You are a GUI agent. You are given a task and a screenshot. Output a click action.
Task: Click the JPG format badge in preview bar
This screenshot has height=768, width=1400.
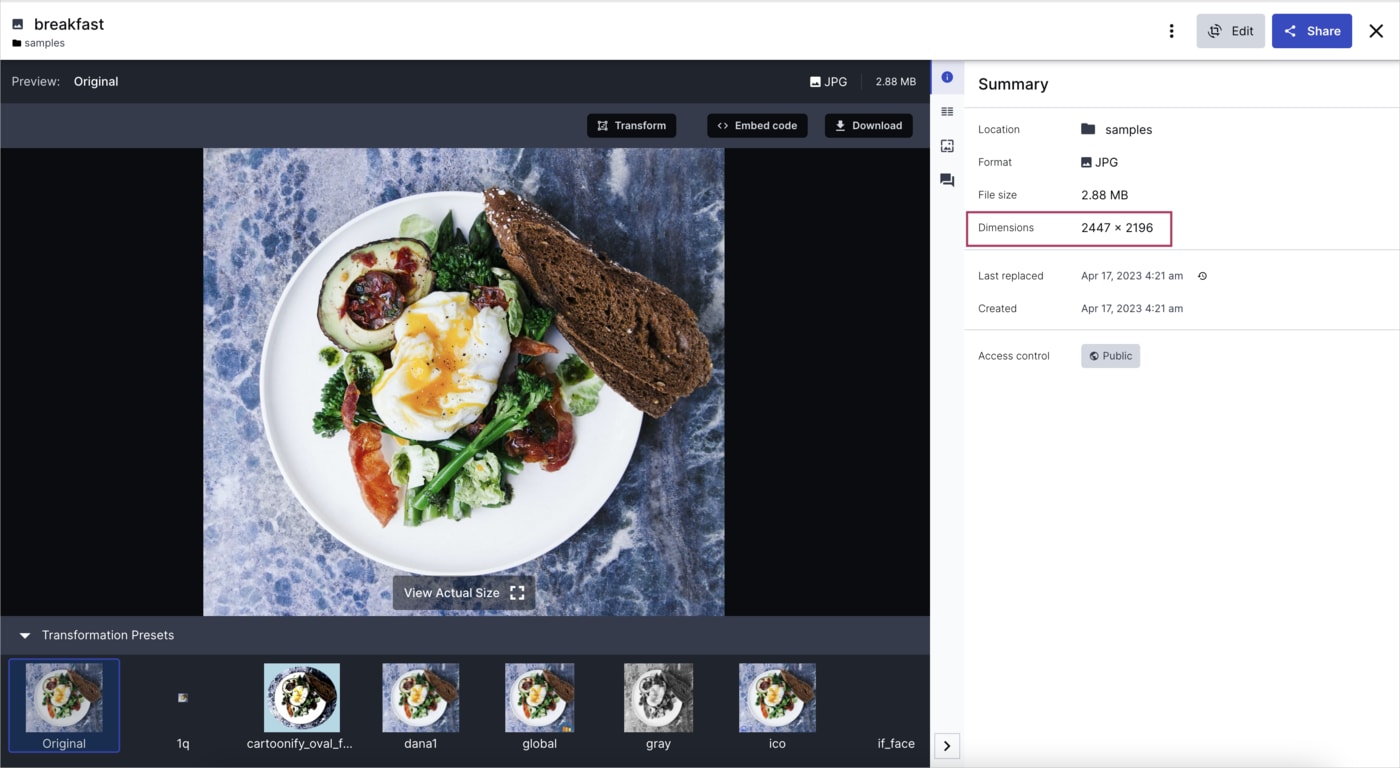pyautogui.click(x=828, y=81)
